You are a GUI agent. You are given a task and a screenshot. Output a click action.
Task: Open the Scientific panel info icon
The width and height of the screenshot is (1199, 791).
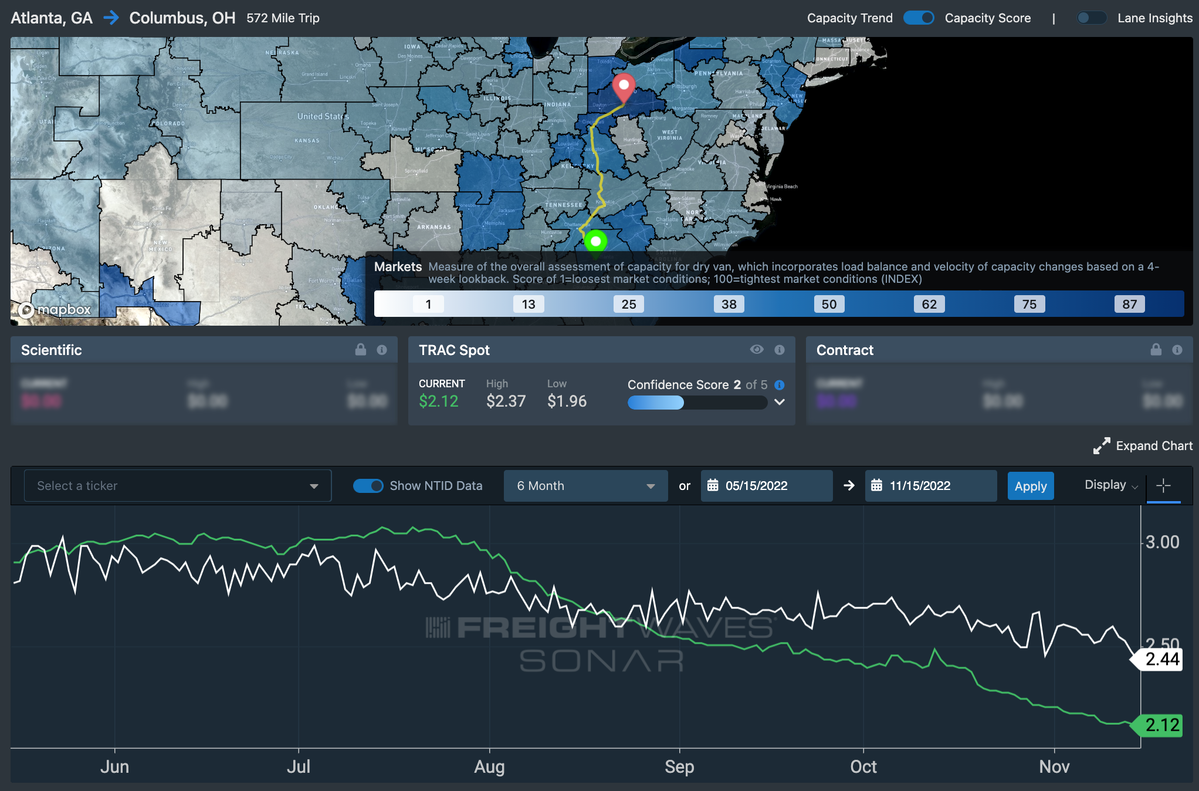click(x=382, y=350)
